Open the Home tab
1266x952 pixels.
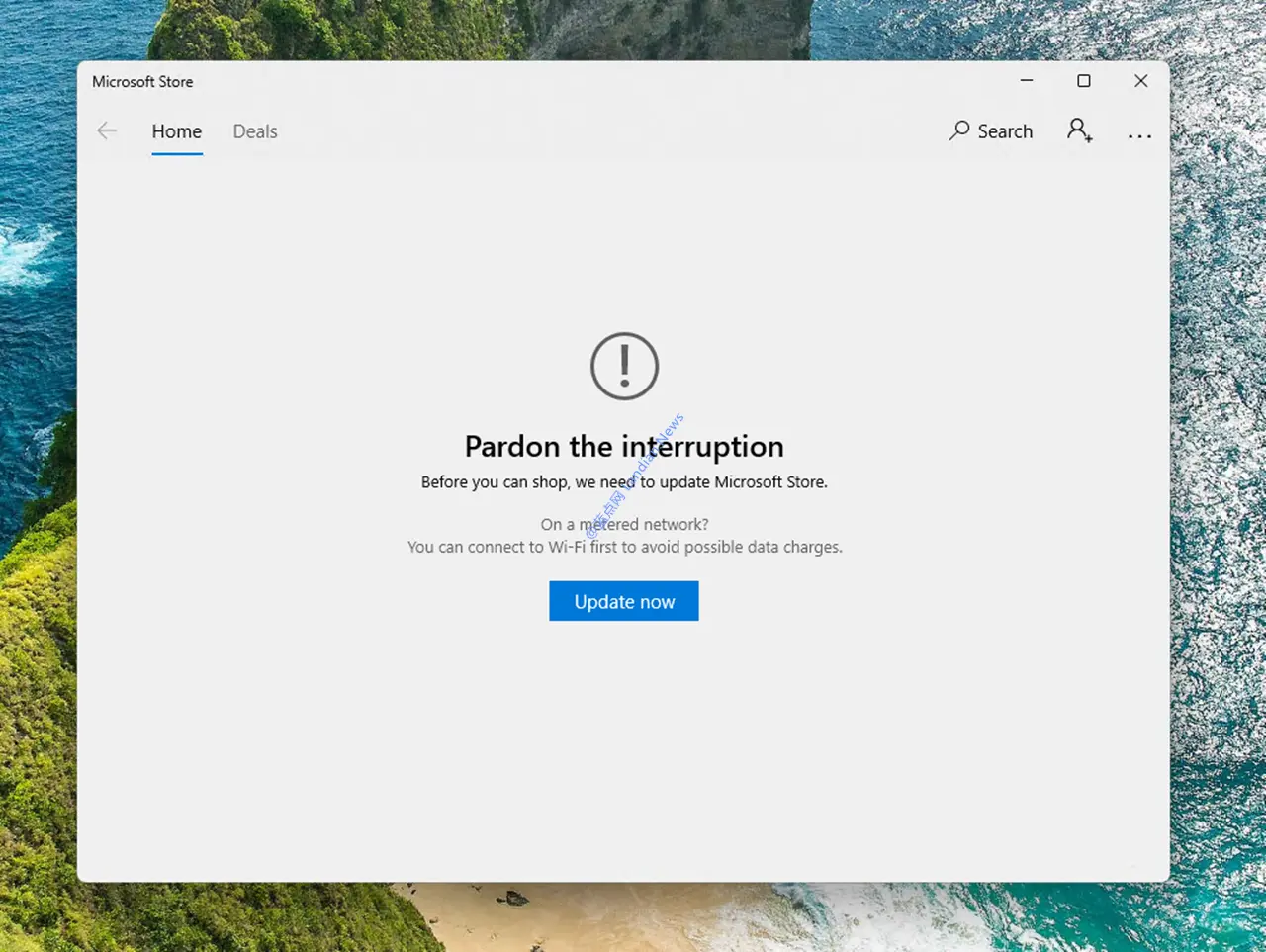177,131
